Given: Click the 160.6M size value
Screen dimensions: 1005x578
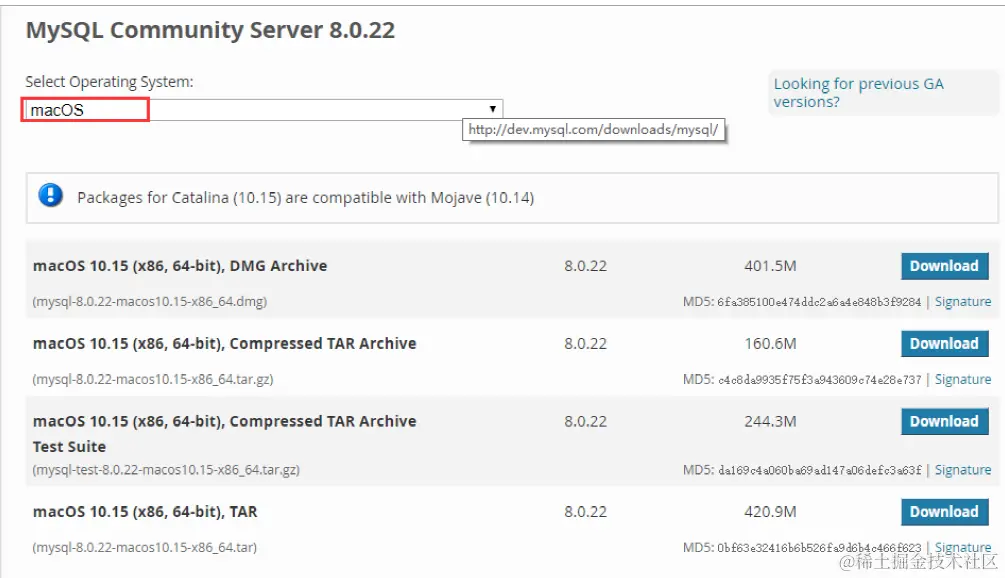Looking at the screenshot, I should point(770,343).
